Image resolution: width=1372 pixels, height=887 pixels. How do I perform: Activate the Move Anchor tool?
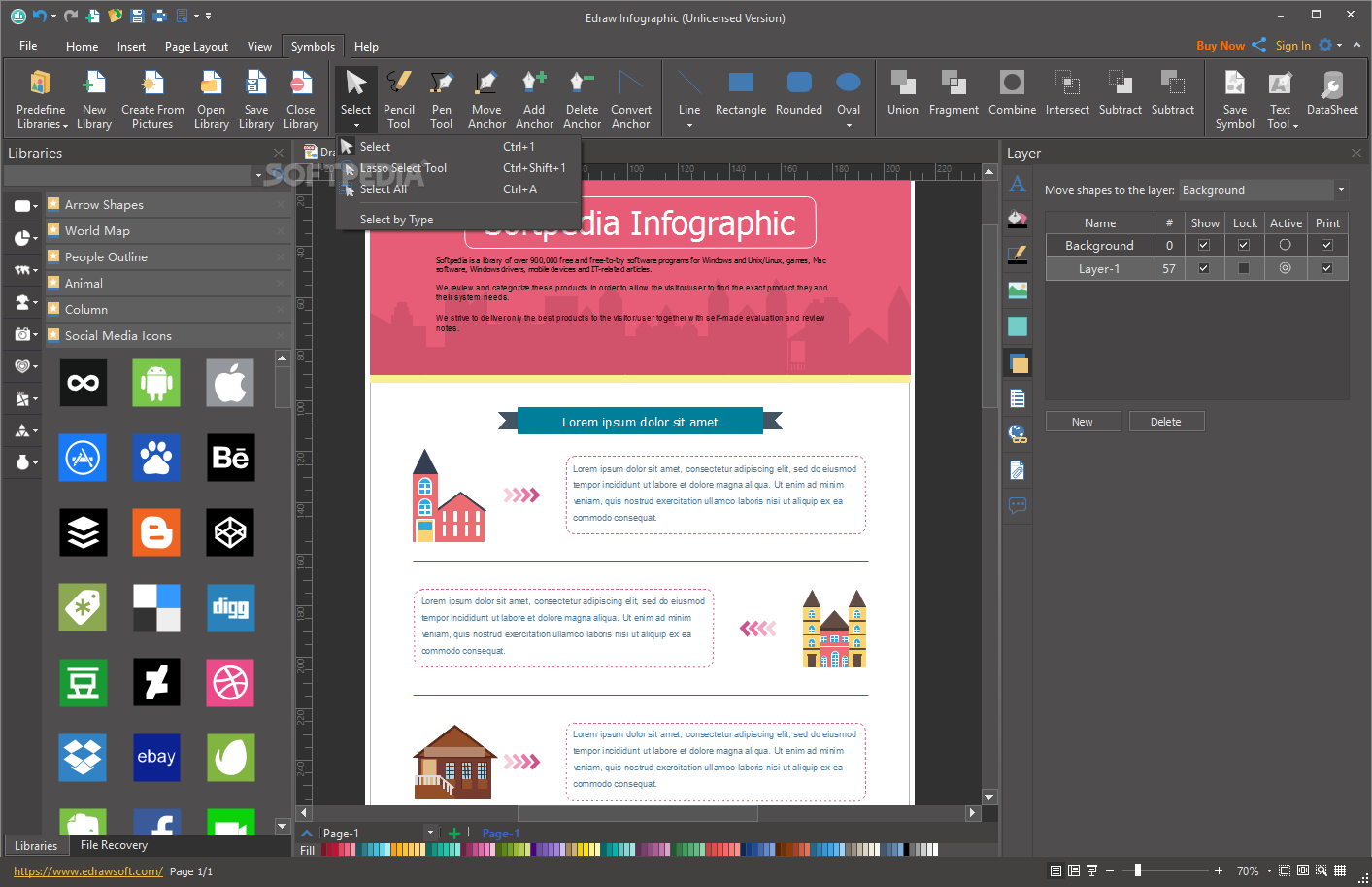pyautogui.click(x=486, y=99)
